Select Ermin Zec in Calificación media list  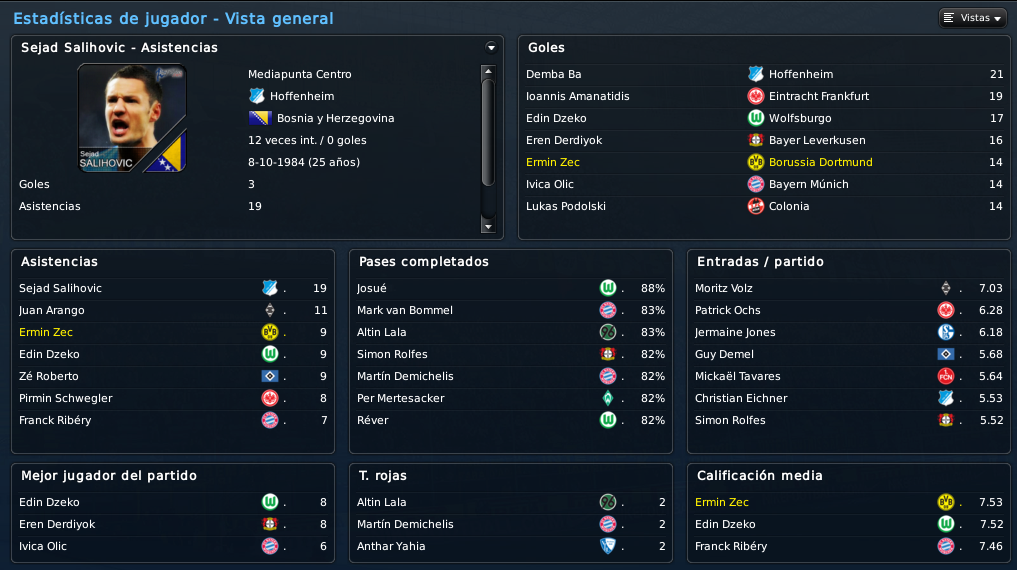coord(721,502)
